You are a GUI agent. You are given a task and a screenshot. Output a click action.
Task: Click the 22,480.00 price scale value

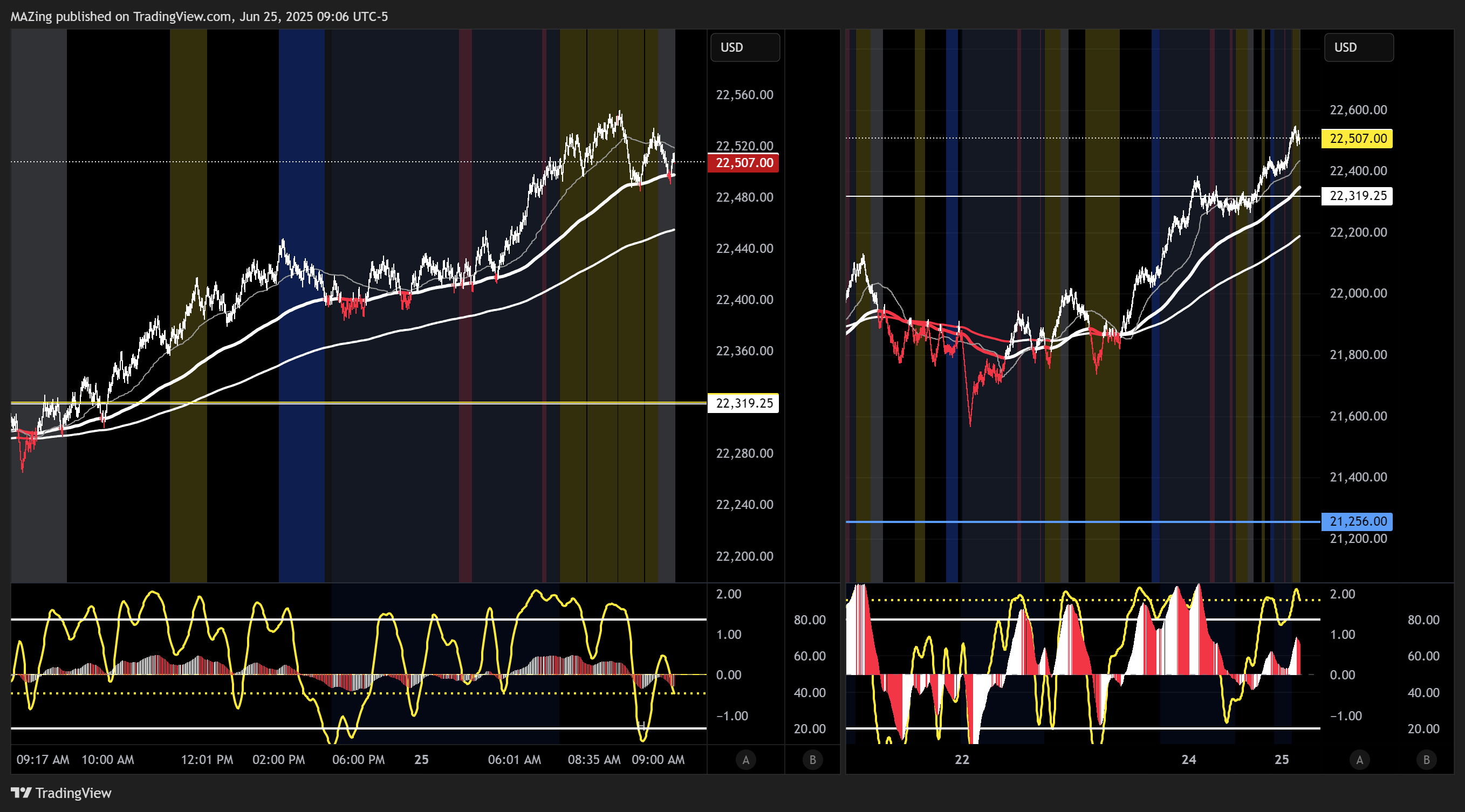[x=744, y=197]
